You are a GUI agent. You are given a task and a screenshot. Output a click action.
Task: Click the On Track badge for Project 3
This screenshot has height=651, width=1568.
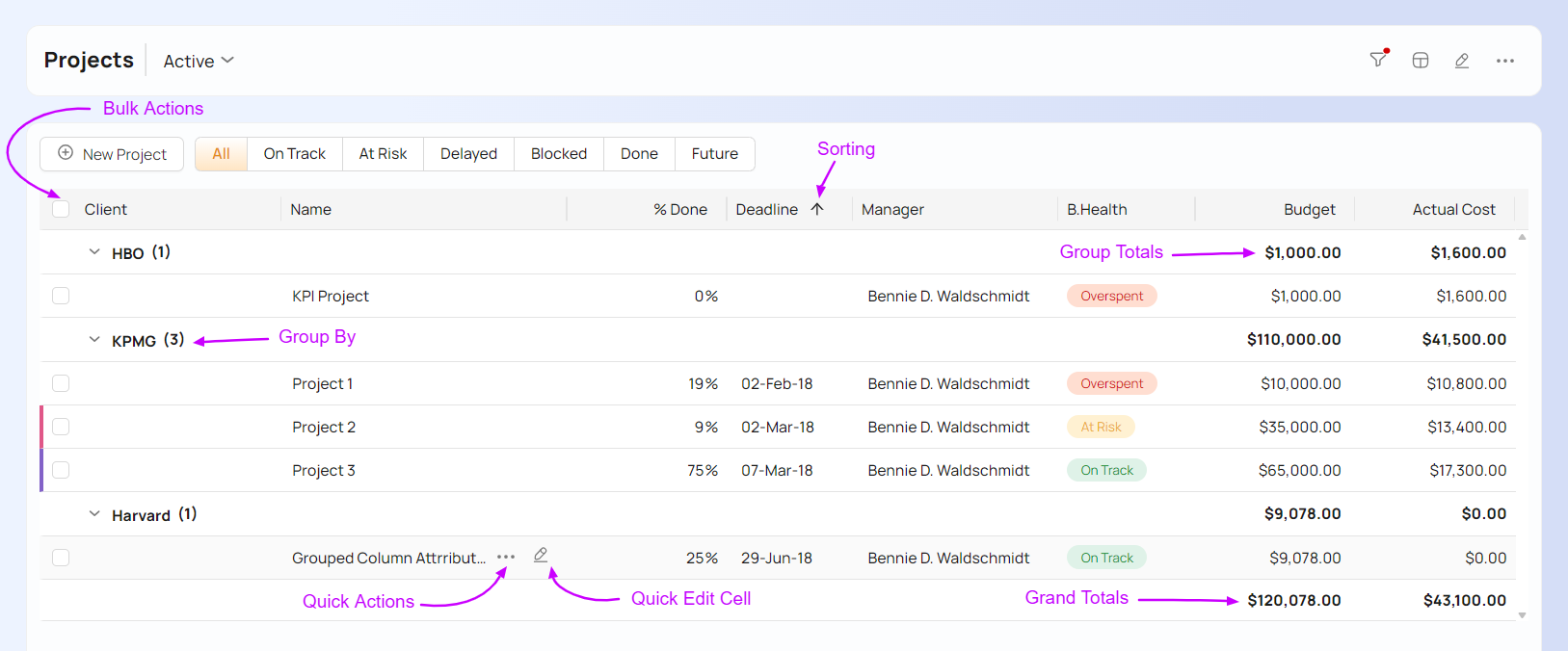(x=1106, y=470)
